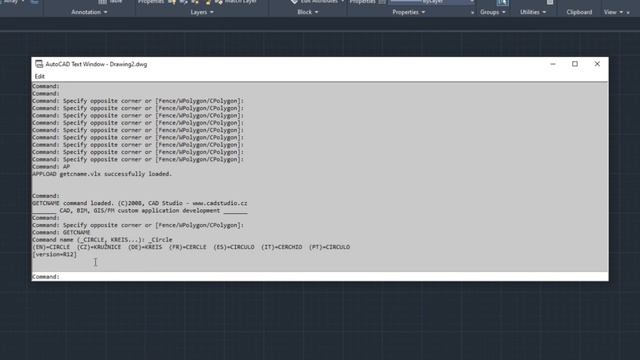Image resolution: width=640 pixels, height=360 pixels.
Task: Click the '[version=R12]' text line
Action: pyautogui.click(x=54, y=255)
